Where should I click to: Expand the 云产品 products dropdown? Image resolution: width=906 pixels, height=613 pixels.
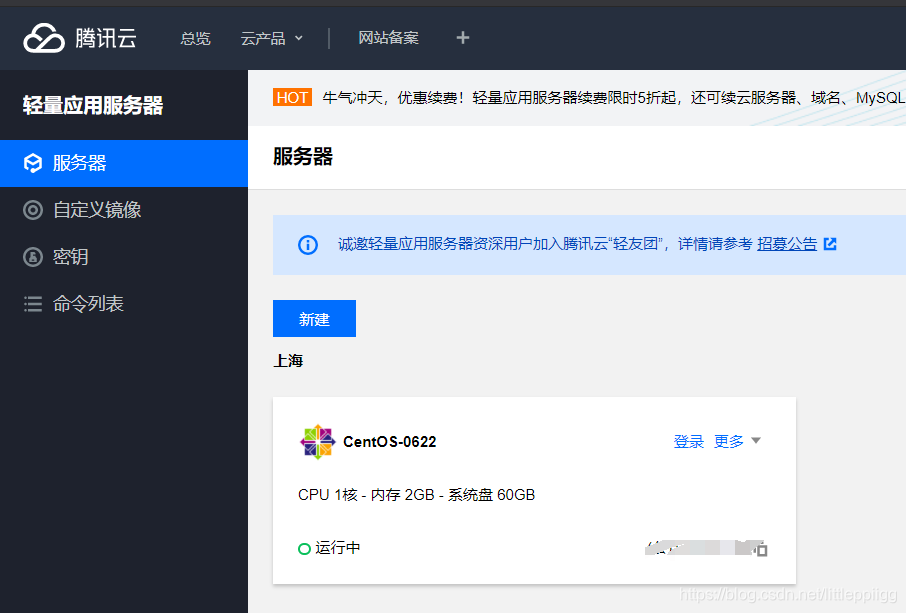272,39
